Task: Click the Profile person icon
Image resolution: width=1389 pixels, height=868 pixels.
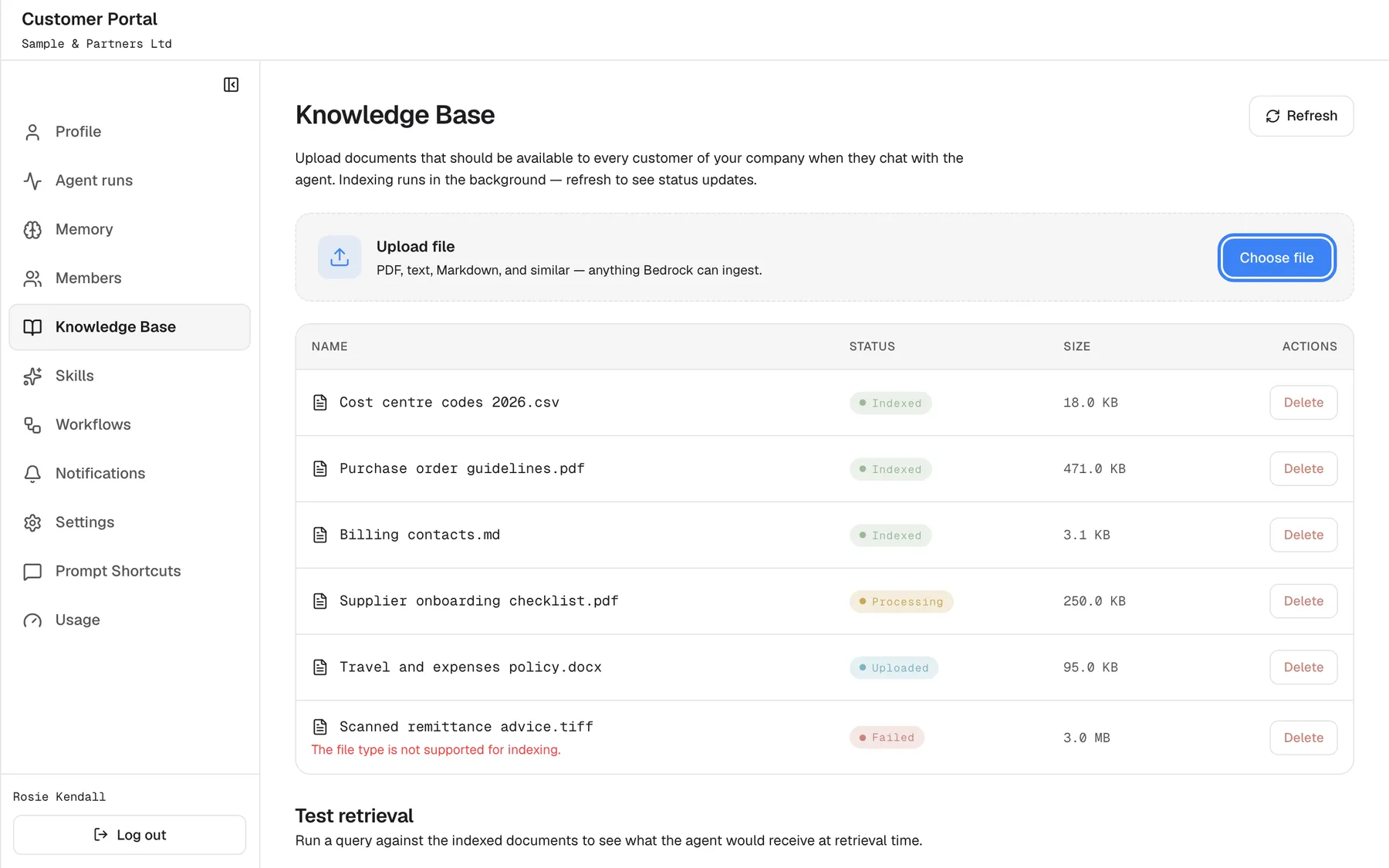Action: point(32,132)
